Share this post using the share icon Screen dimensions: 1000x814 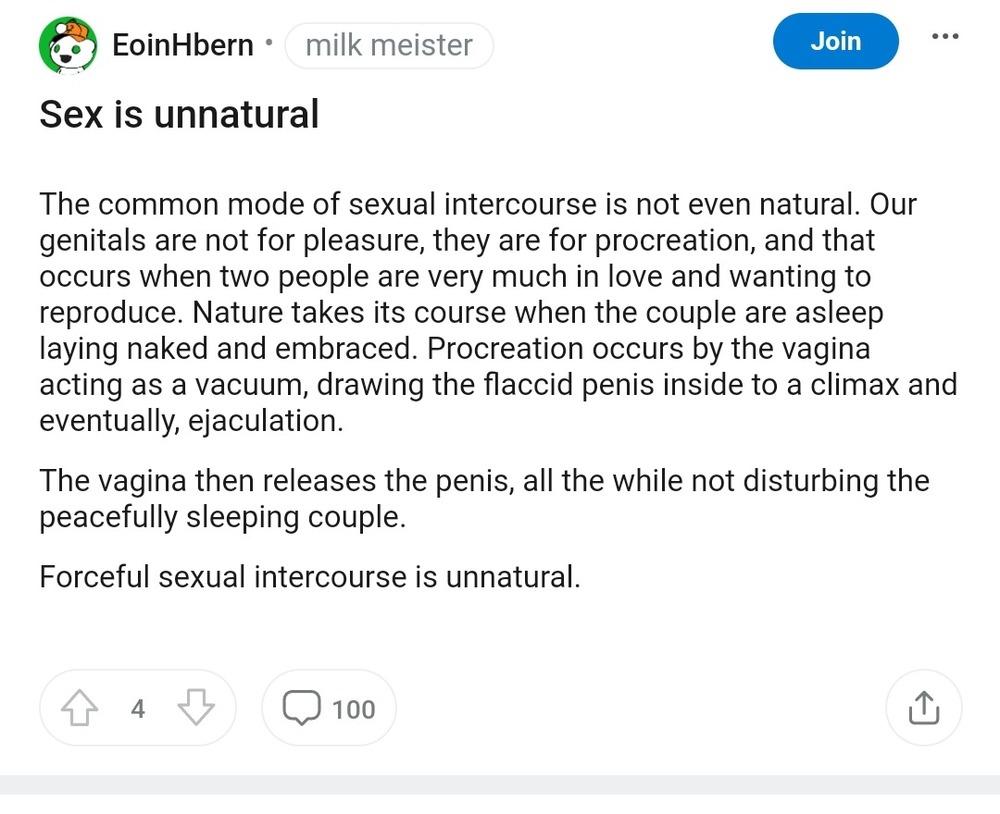[x=924, y=708]
